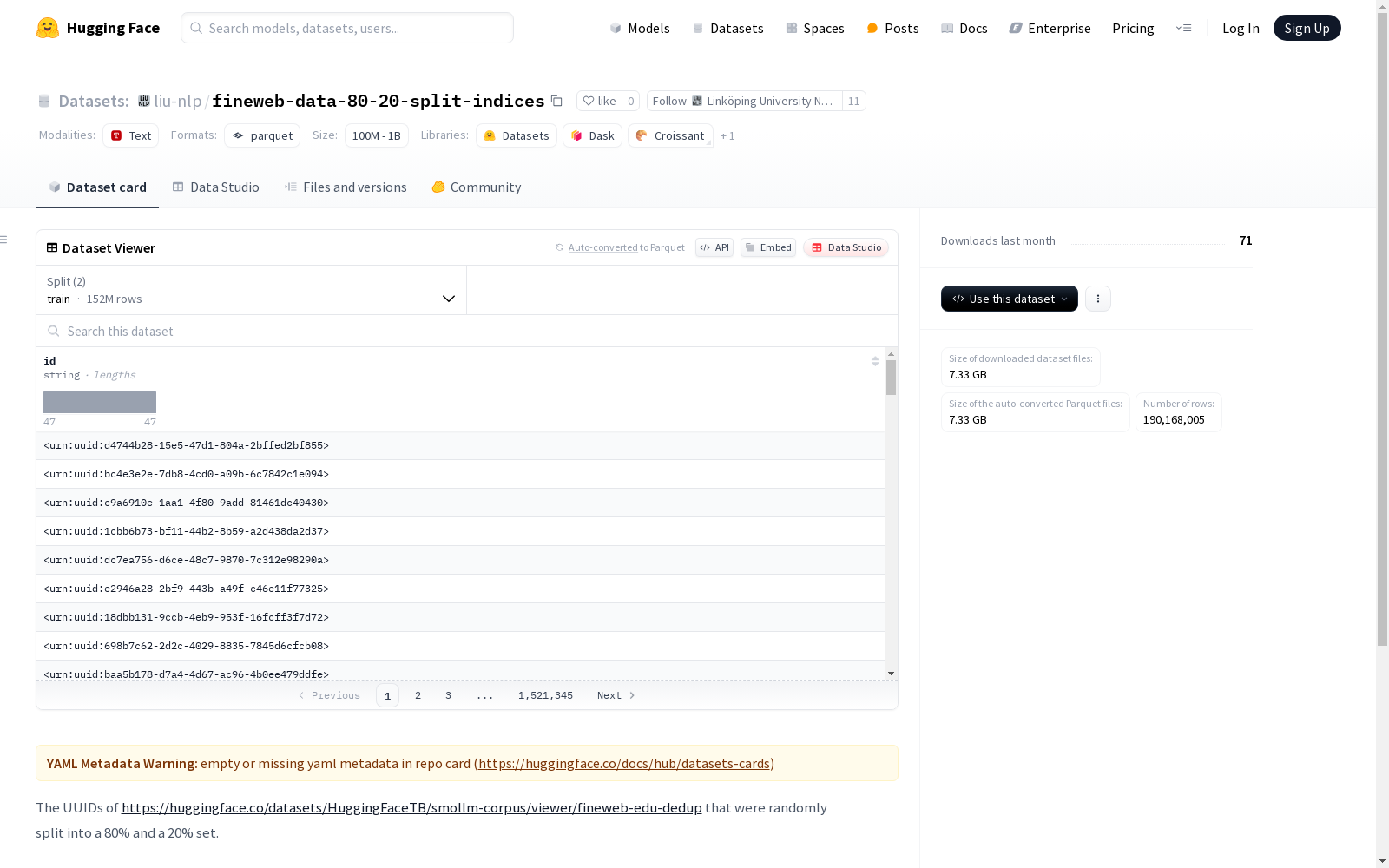The height and width of the screenshot is (868, 1389).
Task: Go to the Pricing page
Action: click(1133, 28)
